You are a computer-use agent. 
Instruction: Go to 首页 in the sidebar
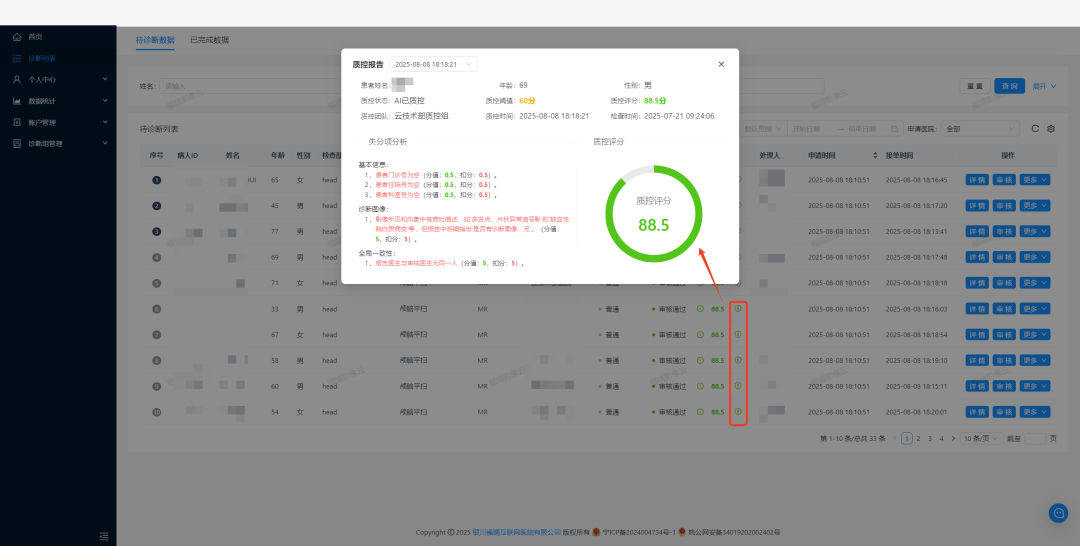[x=35, y=36]
